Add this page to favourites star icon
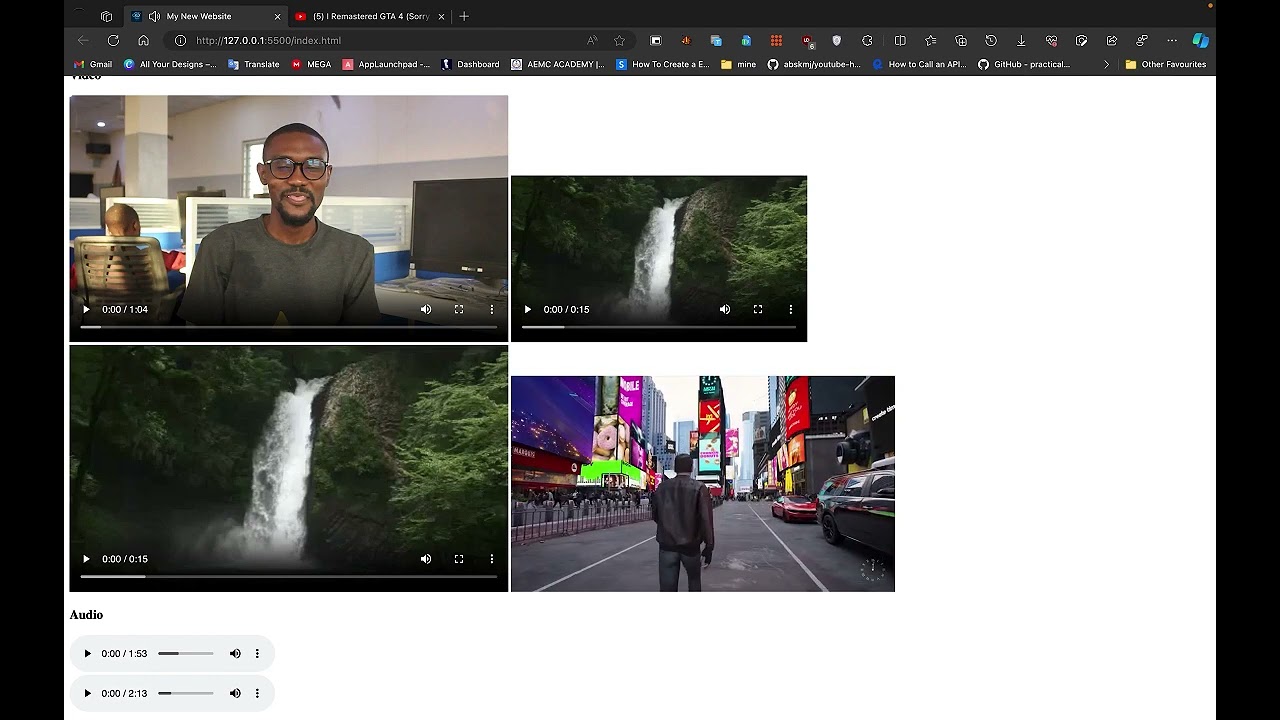1280x720 pixels. tap(619, 40)
